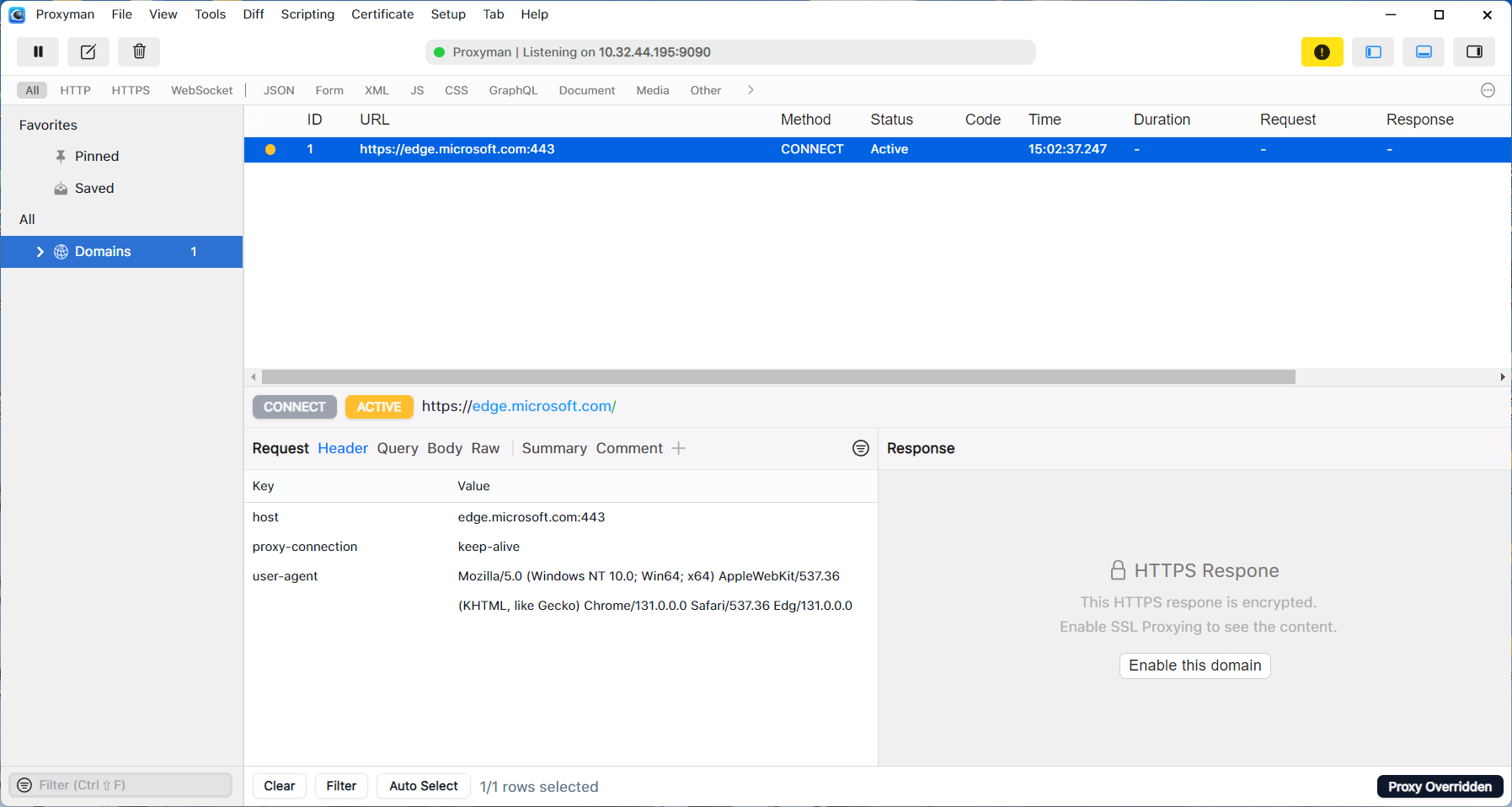
Task: Click the orange status dot of row 1
Action: coord(270,149)
